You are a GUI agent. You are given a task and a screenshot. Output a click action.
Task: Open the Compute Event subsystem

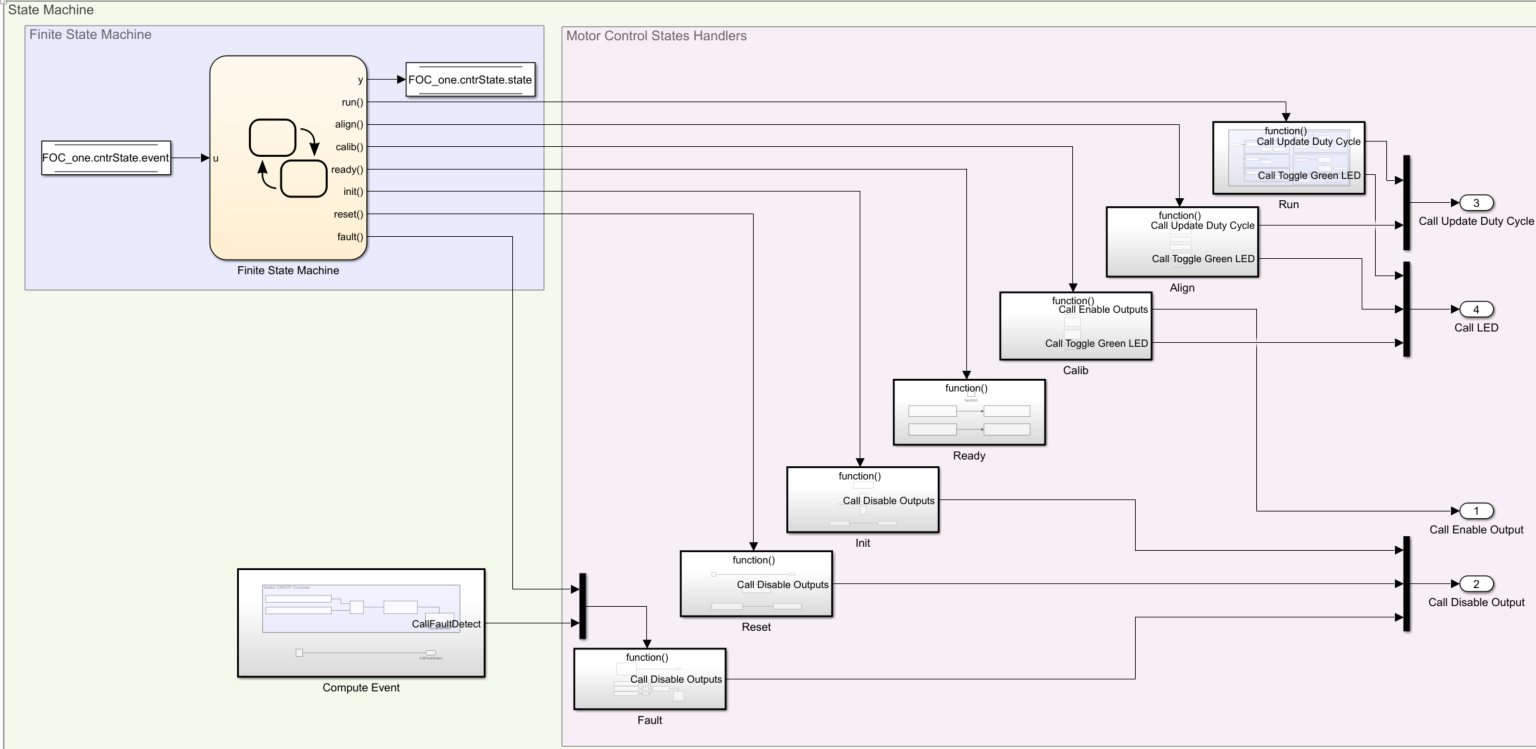point(360,624)
